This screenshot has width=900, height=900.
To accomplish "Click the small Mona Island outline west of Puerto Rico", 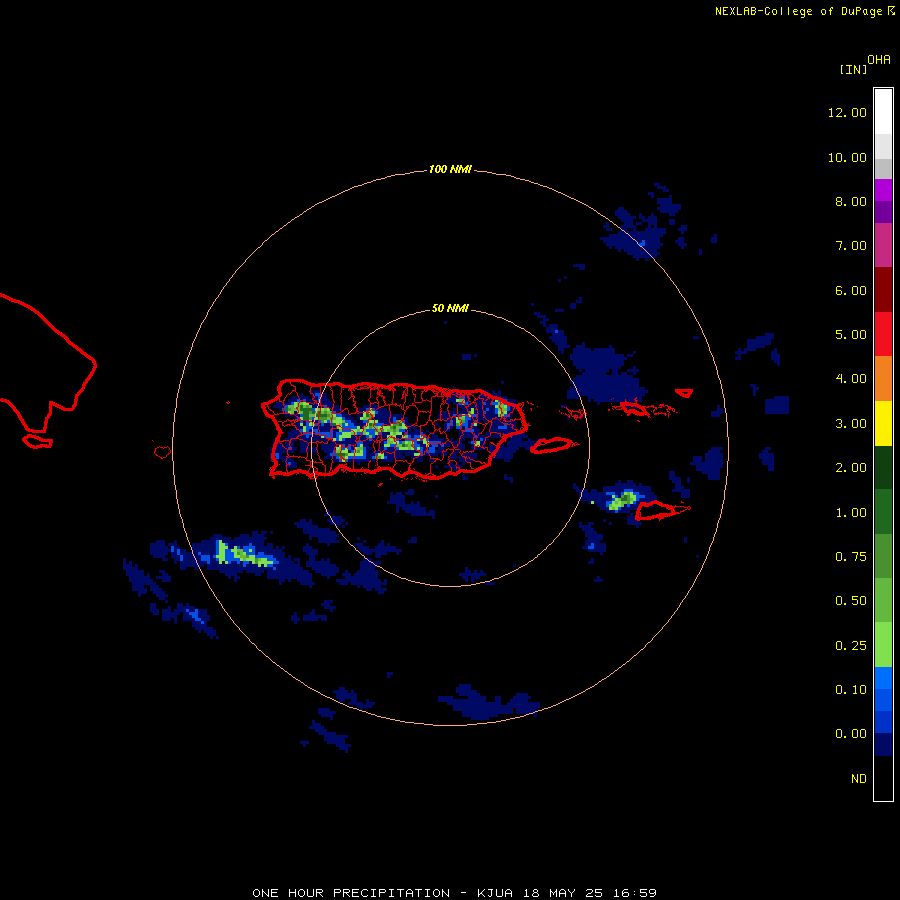I will 162,452.
